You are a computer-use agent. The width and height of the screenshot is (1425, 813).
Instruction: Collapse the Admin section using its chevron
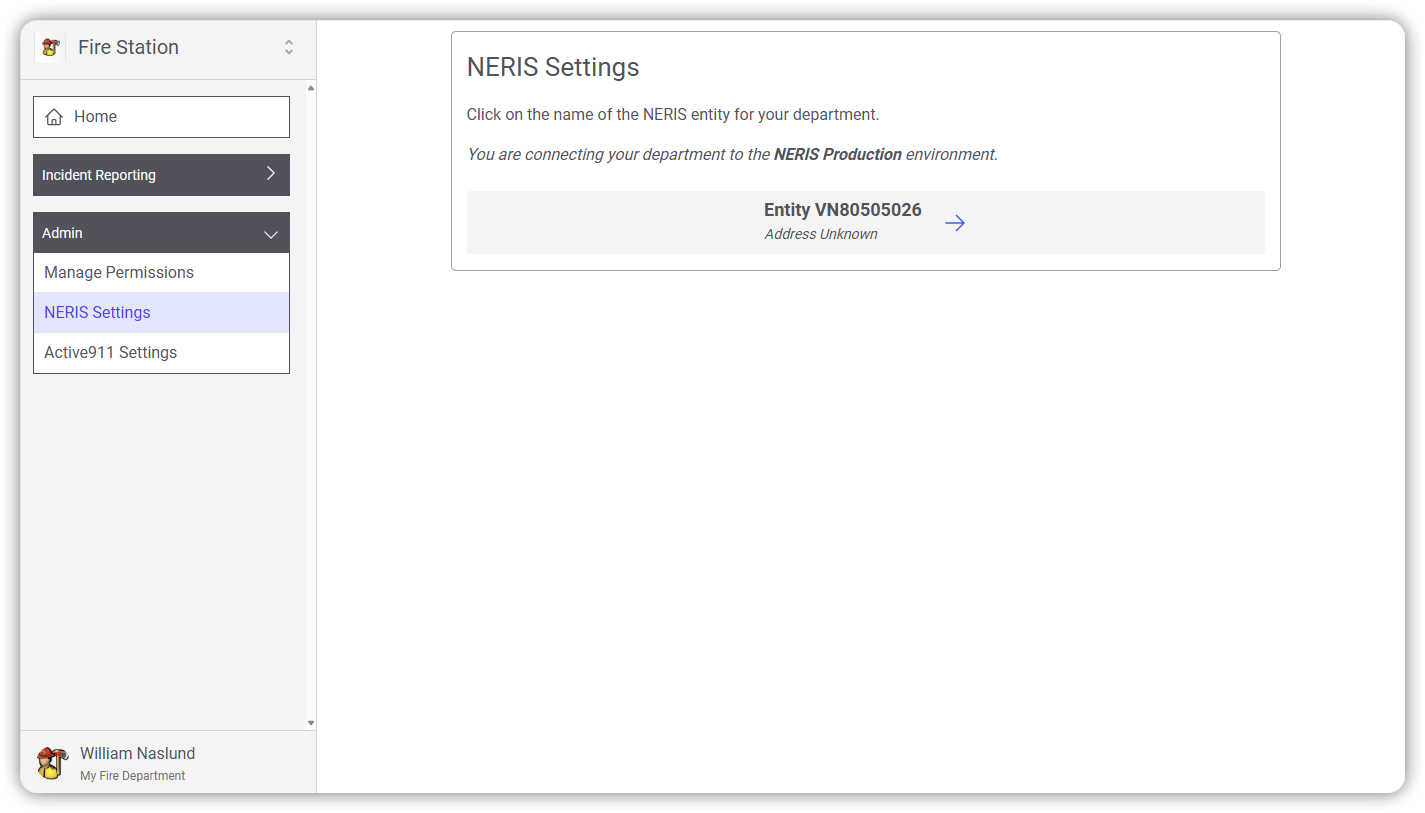[270, 234]
